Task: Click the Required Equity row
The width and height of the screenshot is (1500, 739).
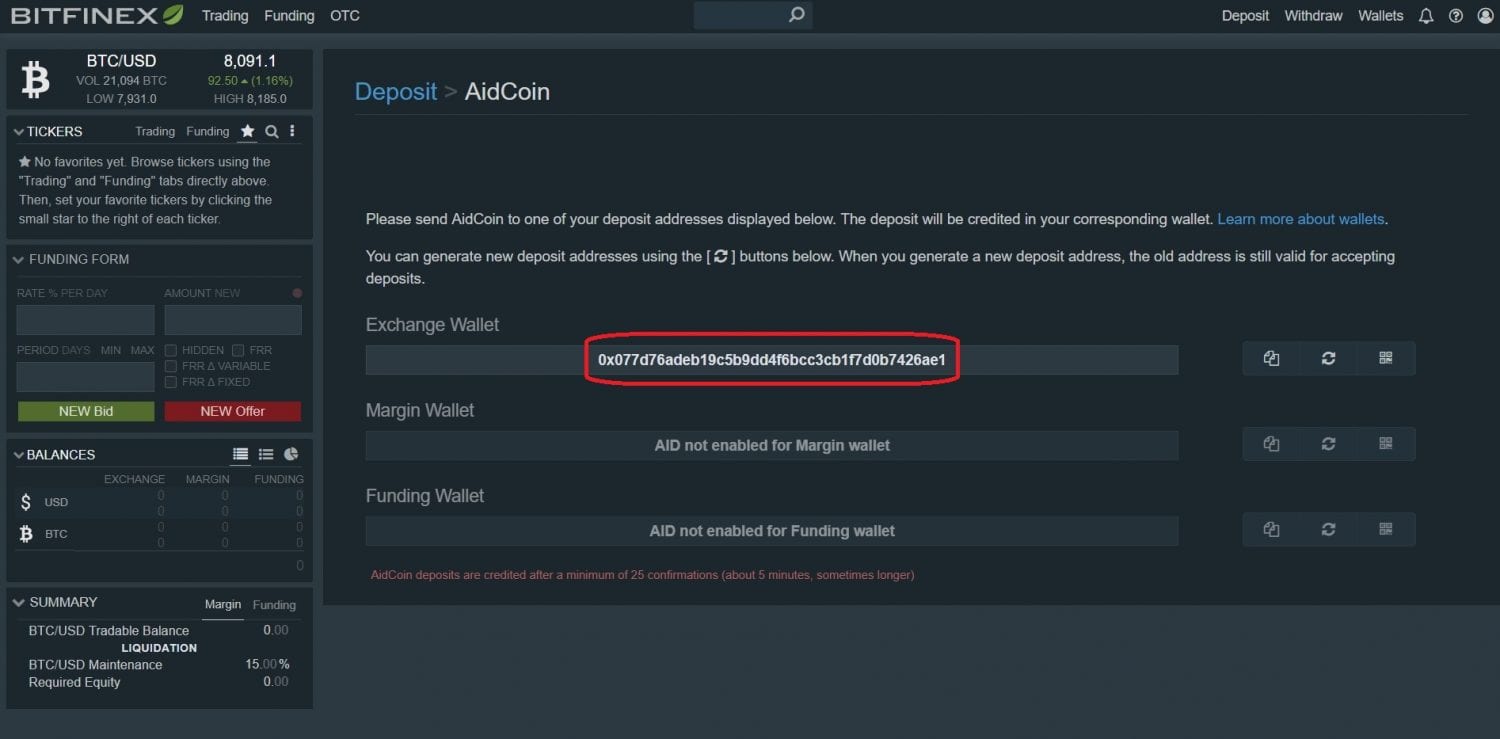Action: click(160, 682)
